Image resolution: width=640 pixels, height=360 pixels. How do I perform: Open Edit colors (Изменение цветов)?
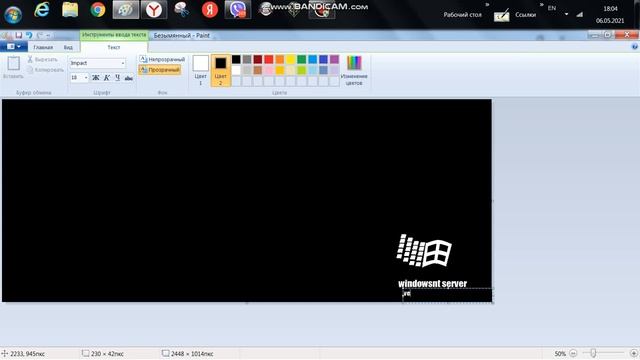coord(354,70)
